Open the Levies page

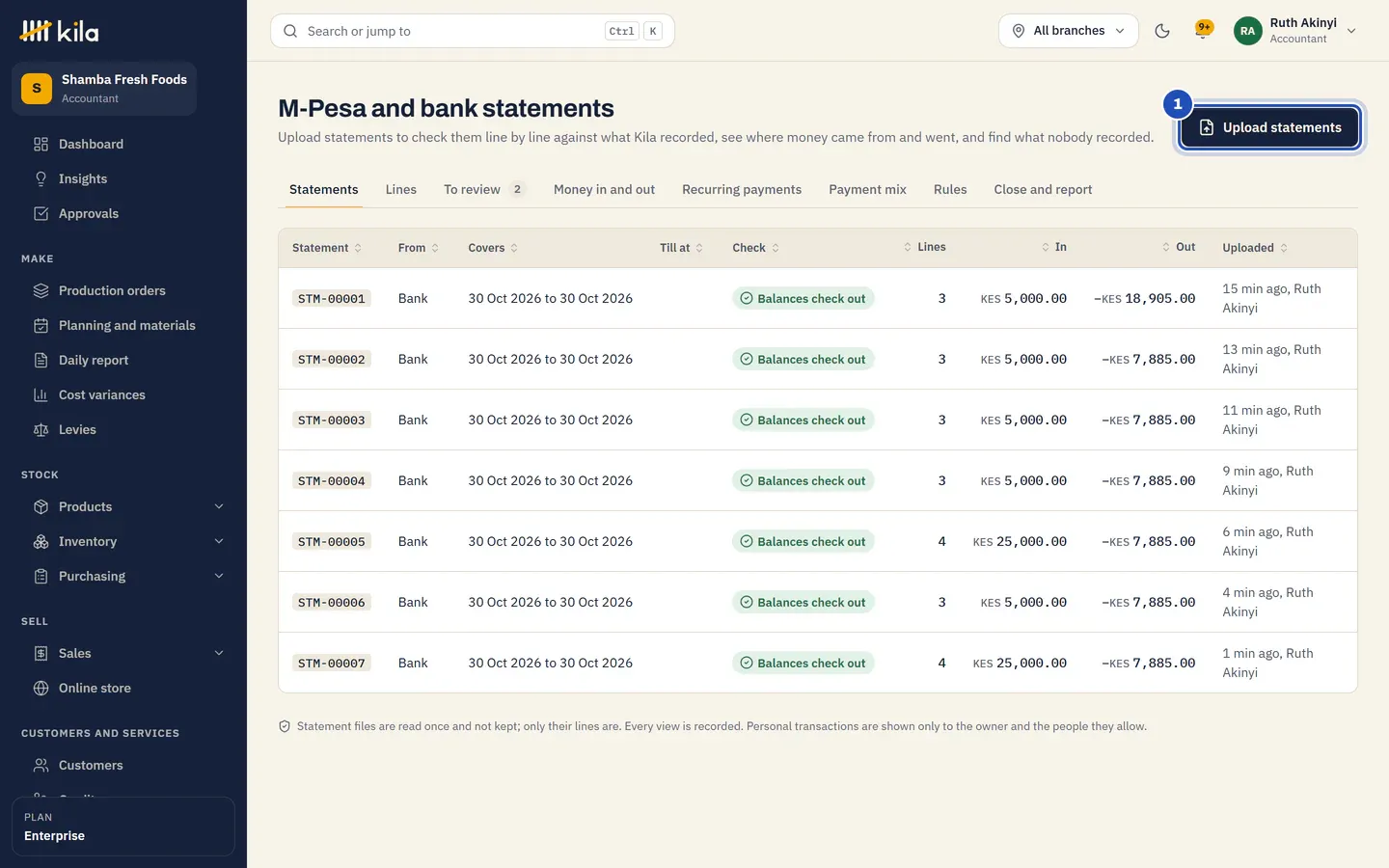point(77,429)
